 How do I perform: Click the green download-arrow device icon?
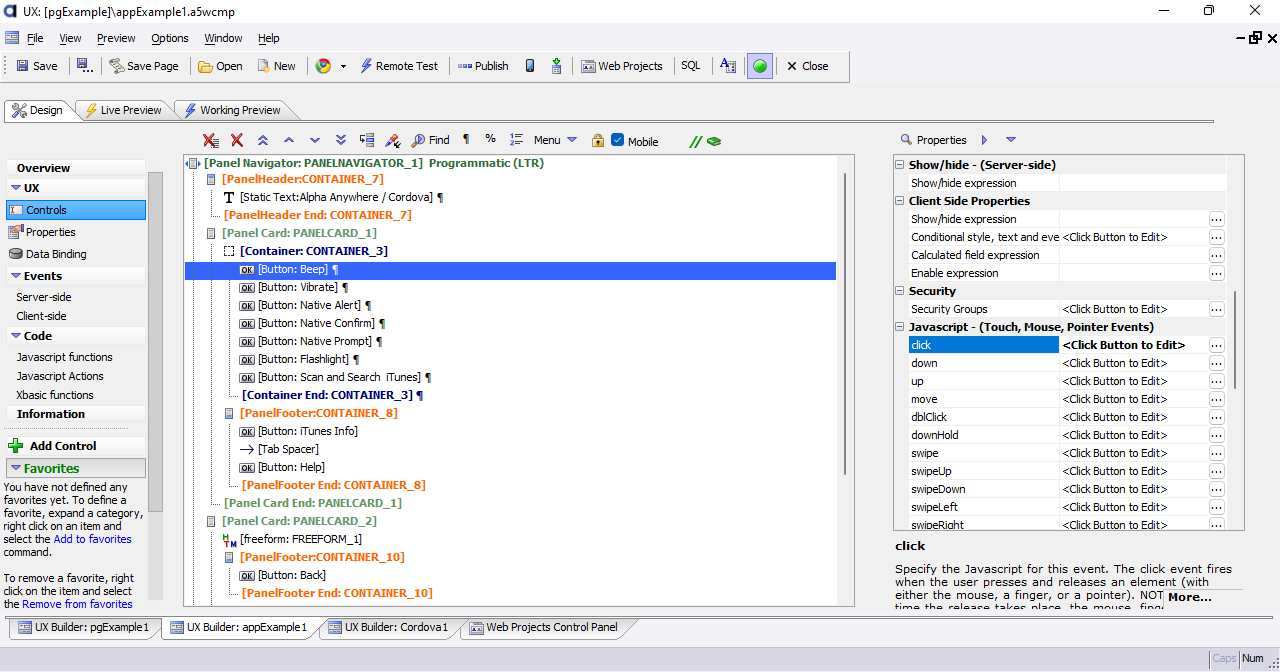click(556, 66)
